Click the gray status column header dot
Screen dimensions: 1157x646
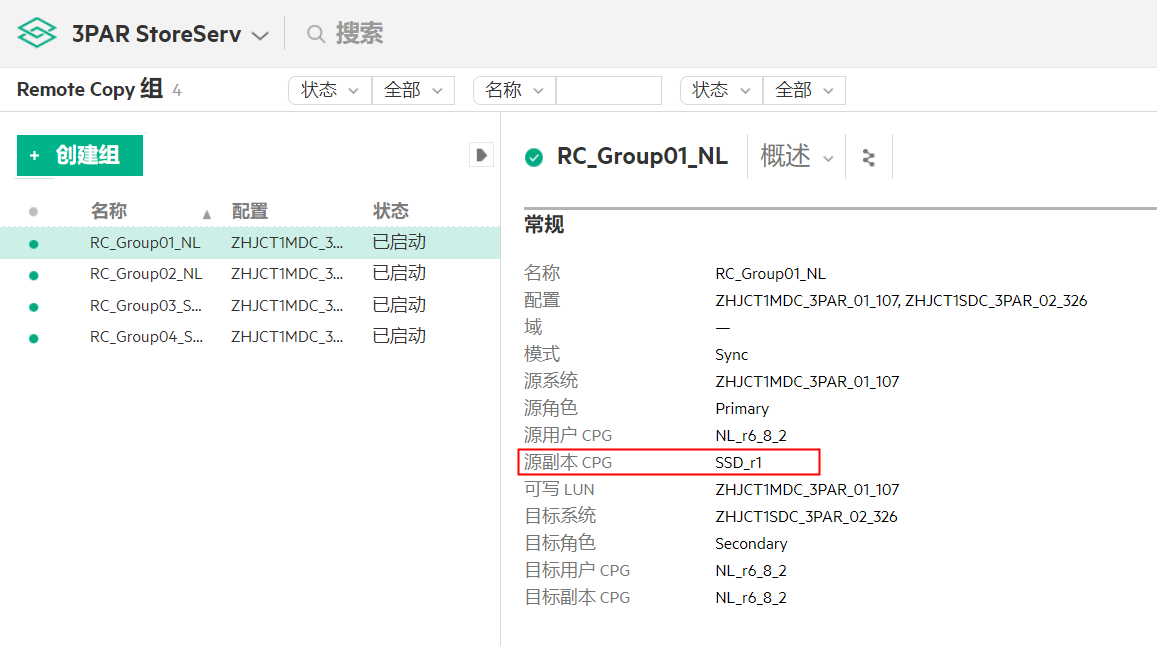[33, 212]
